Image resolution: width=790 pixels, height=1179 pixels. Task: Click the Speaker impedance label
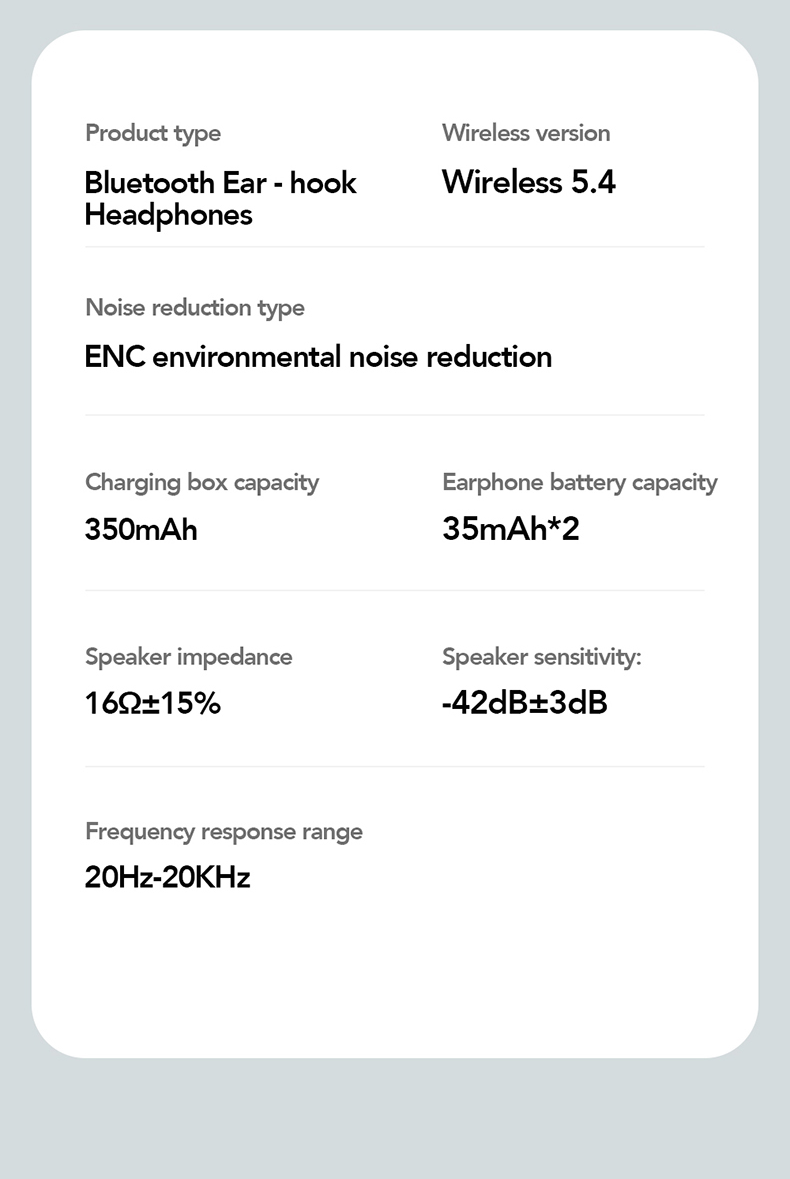pos(189,657)
